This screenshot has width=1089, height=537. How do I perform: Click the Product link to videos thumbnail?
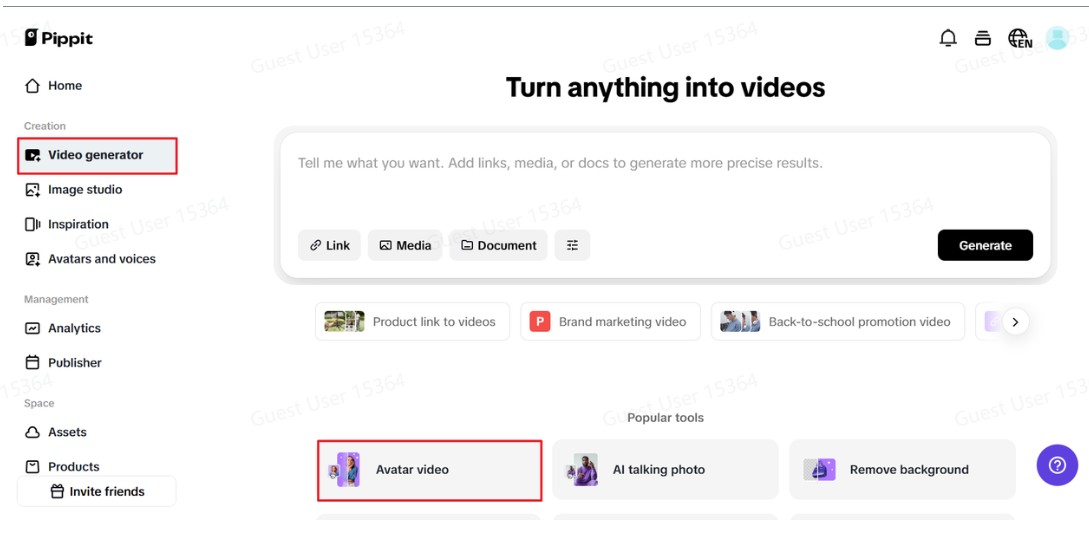tap(344, 322)
